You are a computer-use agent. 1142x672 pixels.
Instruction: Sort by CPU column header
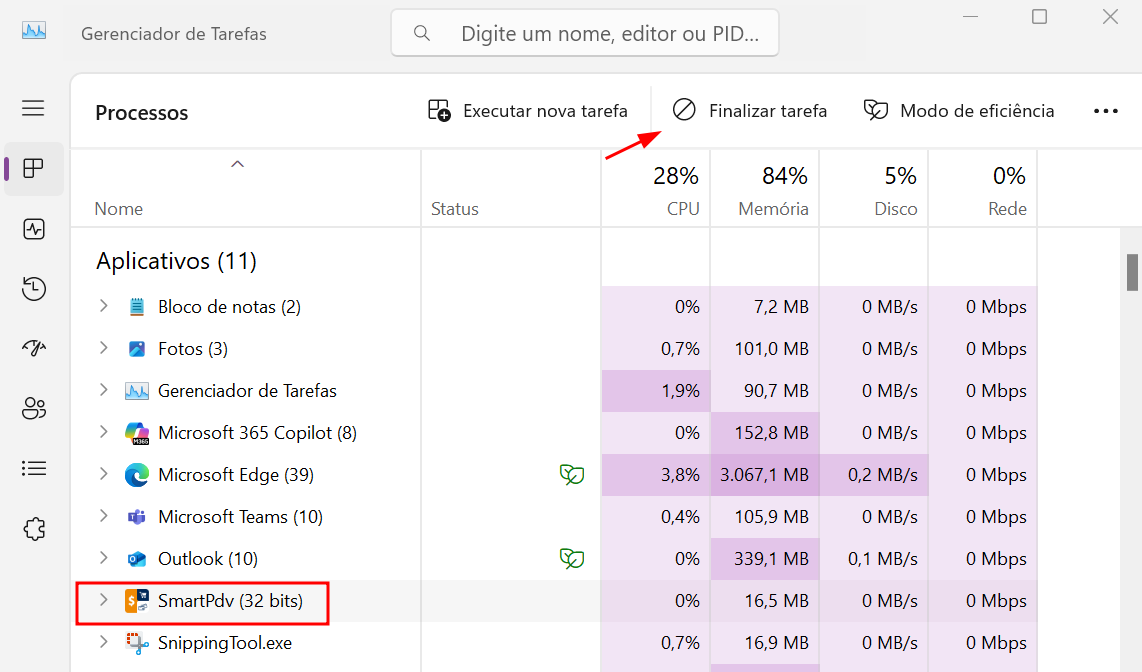click(655, 191)
